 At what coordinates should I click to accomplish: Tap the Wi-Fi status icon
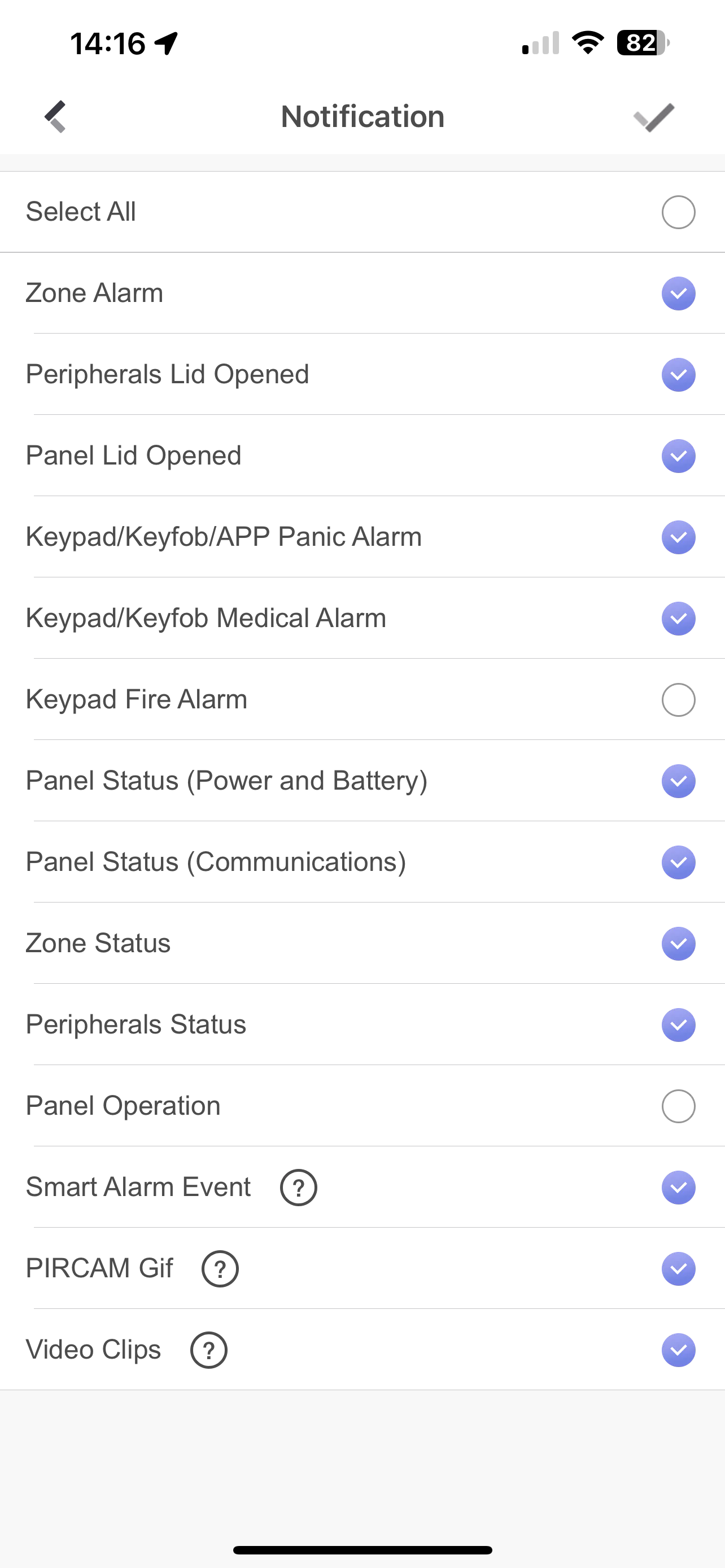pos(587,43)
